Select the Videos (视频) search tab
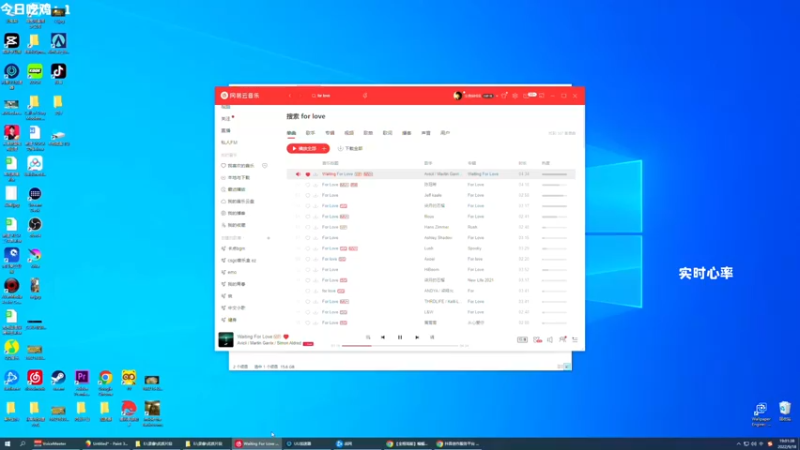800x450 pixels. click(349, 133)
